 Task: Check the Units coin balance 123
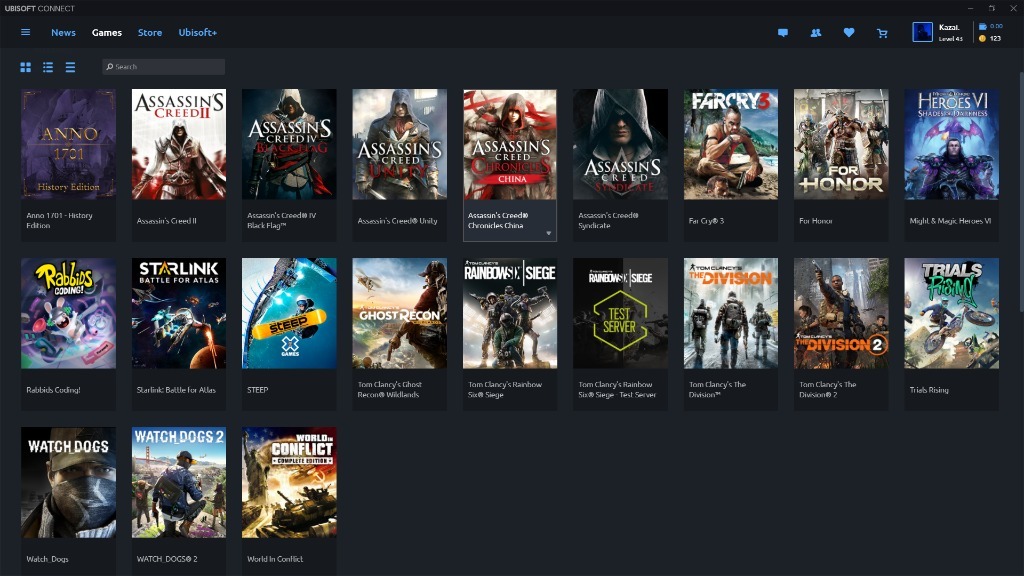pyautogui.click(x=990, y=39)
